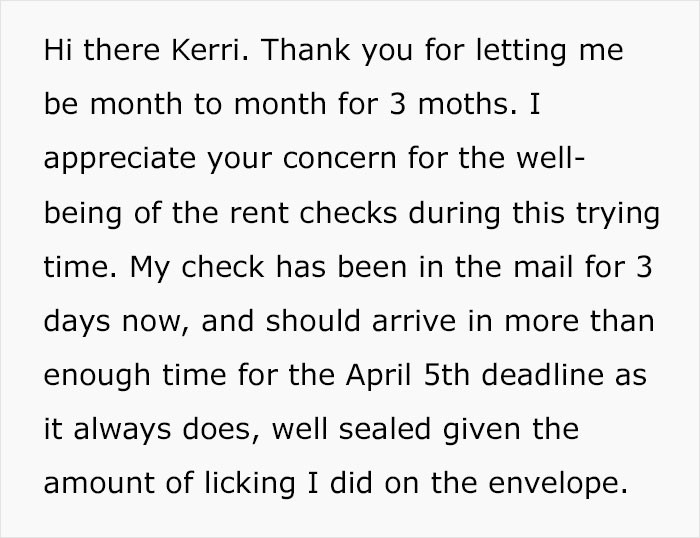Click the word "being" starting fourth line
The width and height of the screenshot is (700, 538).
[83, 214]
